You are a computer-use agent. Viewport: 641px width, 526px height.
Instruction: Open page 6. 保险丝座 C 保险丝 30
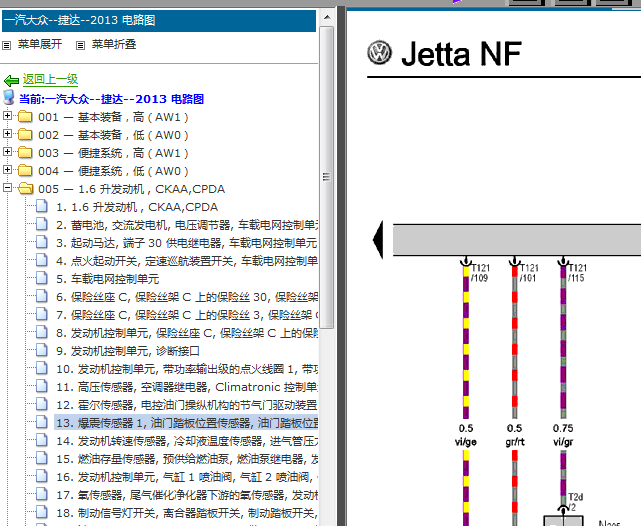187,297
